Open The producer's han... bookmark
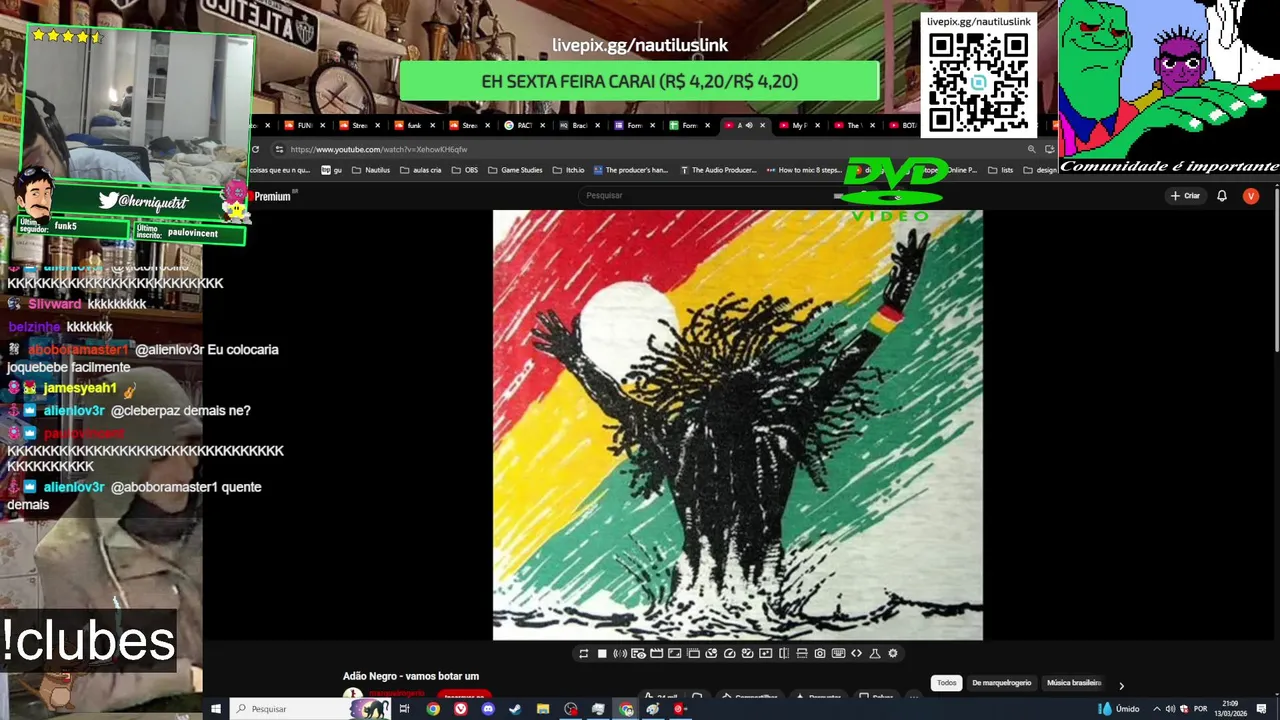The width and height of the screenshot is (1280, 720). [631, 170]
